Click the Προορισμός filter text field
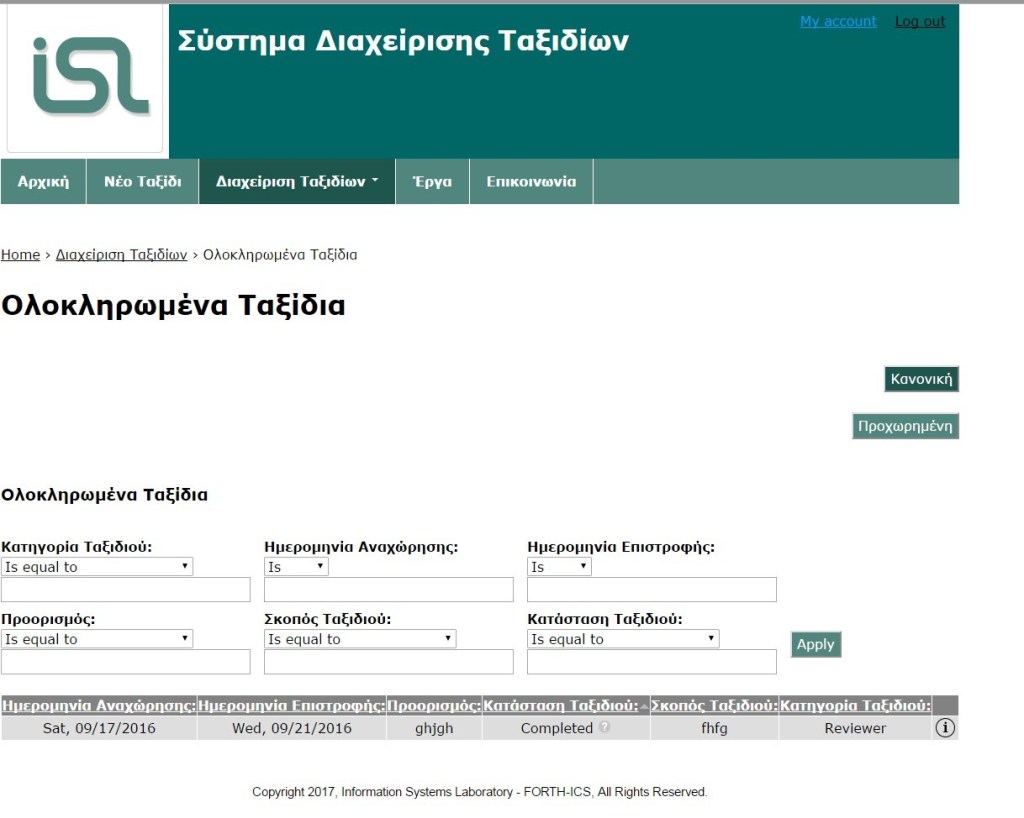 125,662
